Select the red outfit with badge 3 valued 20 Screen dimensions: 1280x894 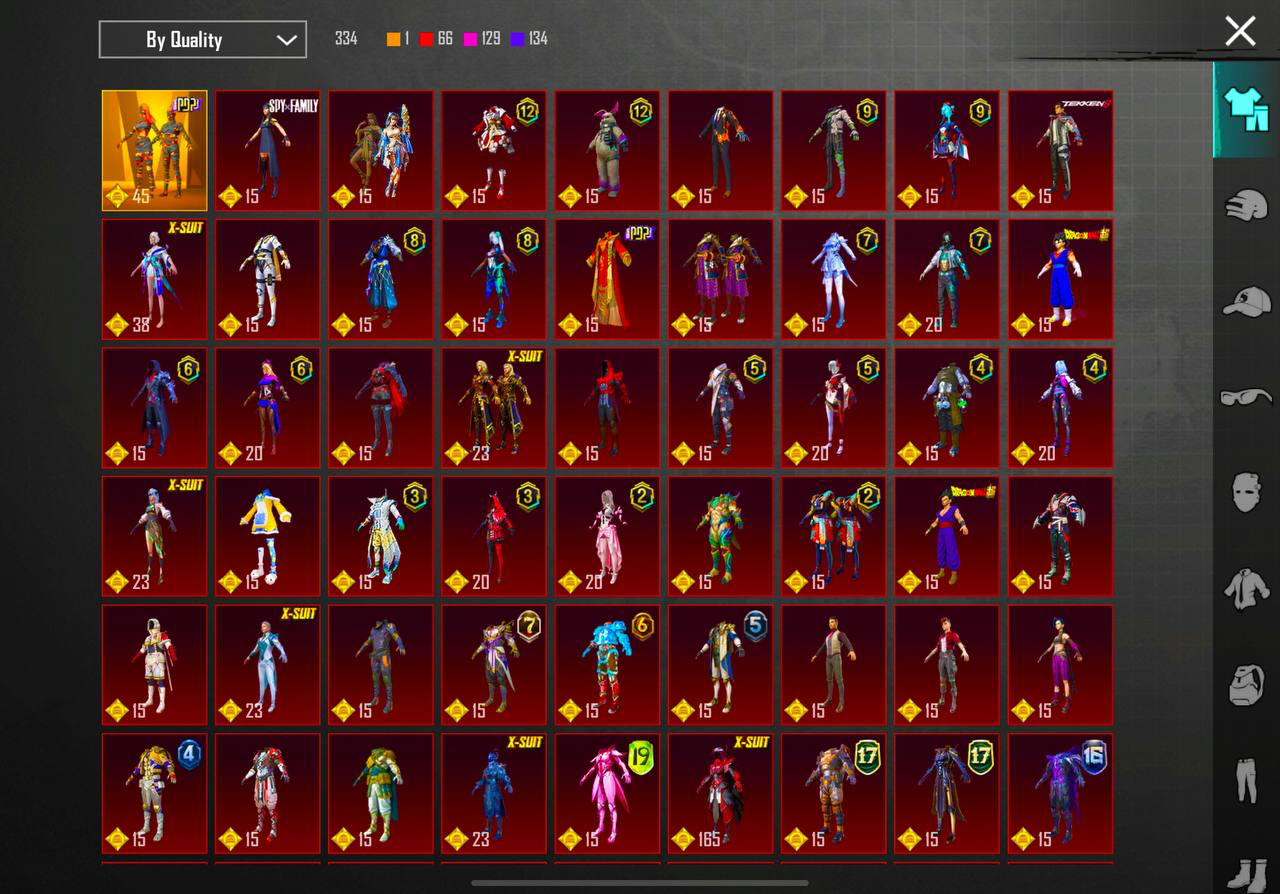(495, 536)
